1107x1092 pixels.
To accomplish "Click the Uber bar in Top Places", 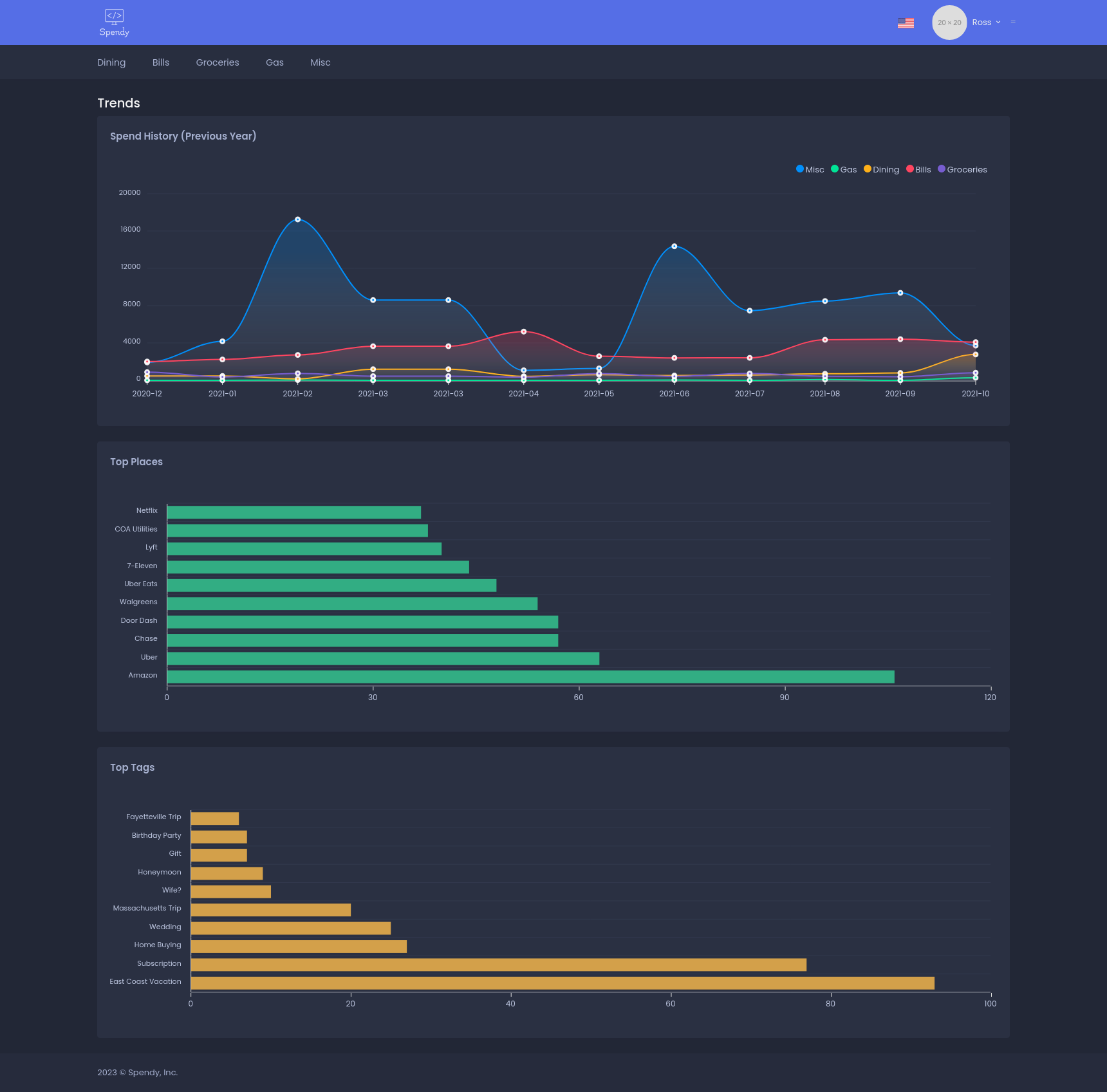I will [x=383, y=658].
